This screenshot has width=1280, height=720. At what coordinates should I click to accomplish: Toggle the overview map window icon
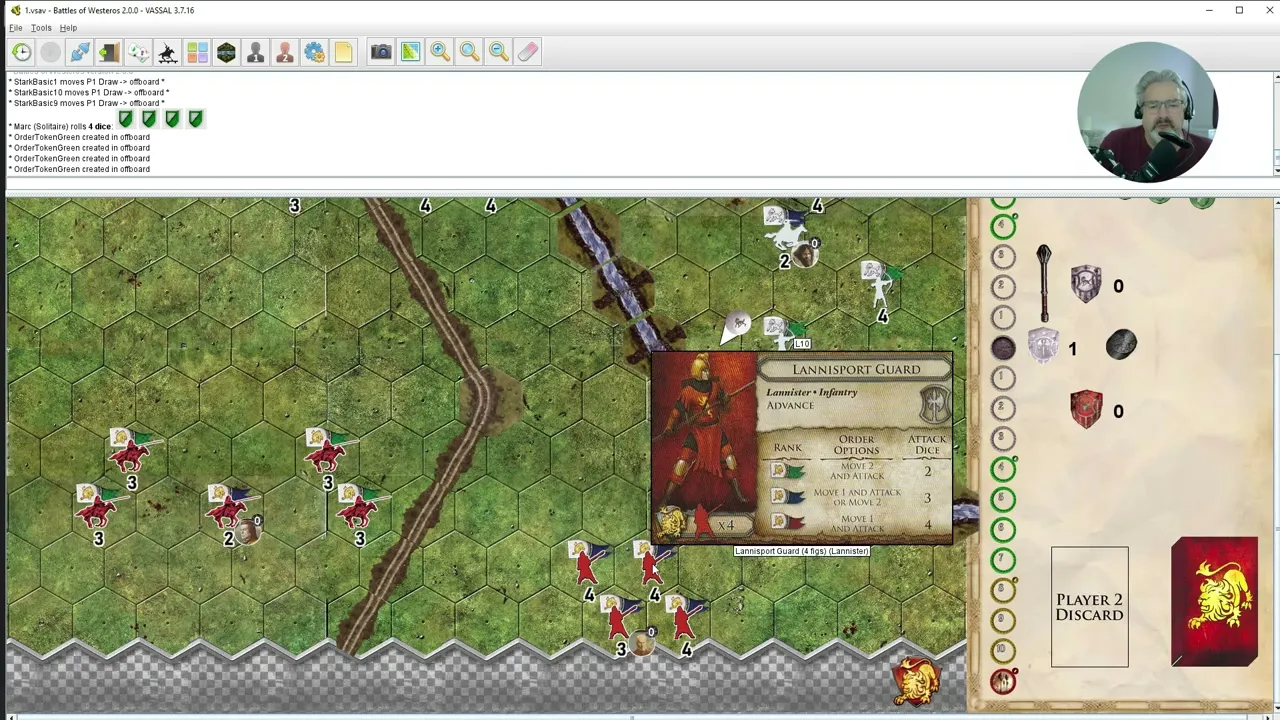(x=410, y=52)
